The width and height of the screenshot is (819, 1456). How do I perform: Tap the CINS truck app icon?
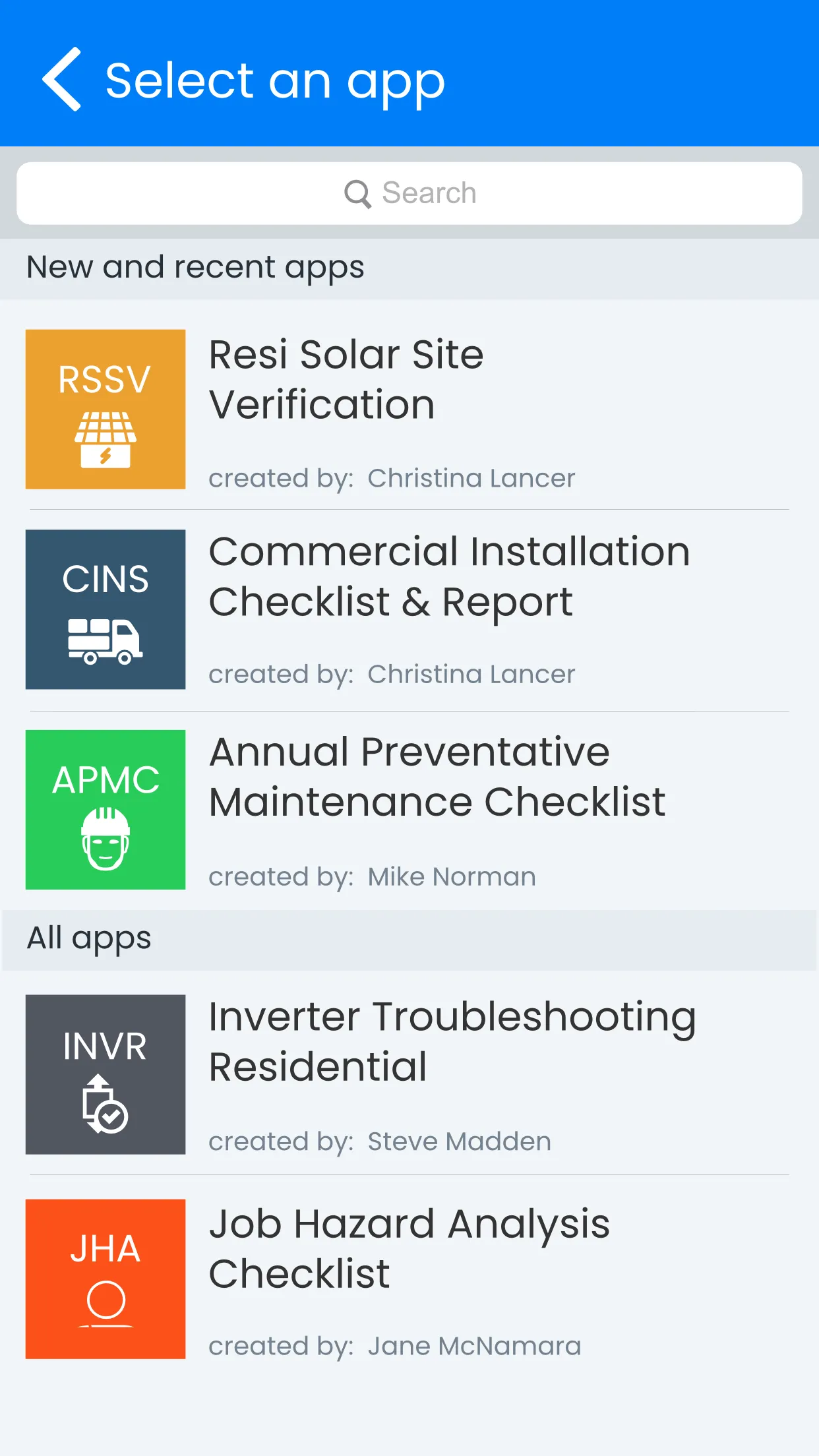(x=106, y=609)
